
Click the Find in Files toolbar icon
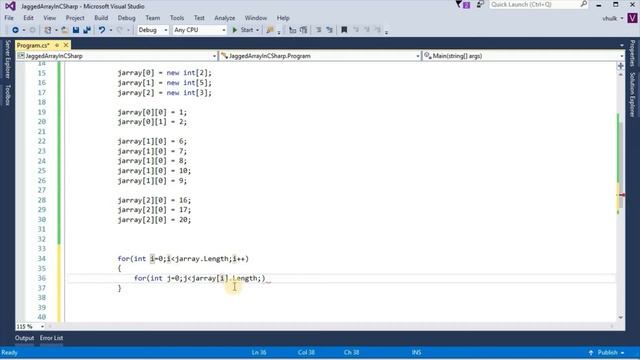(270, 30)
